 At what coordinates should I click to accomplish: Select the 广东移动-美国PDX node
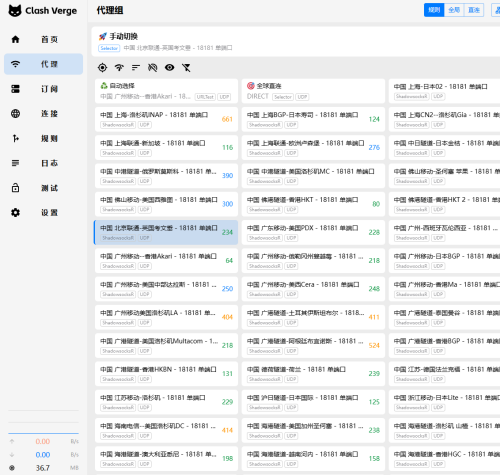(313, 233)
